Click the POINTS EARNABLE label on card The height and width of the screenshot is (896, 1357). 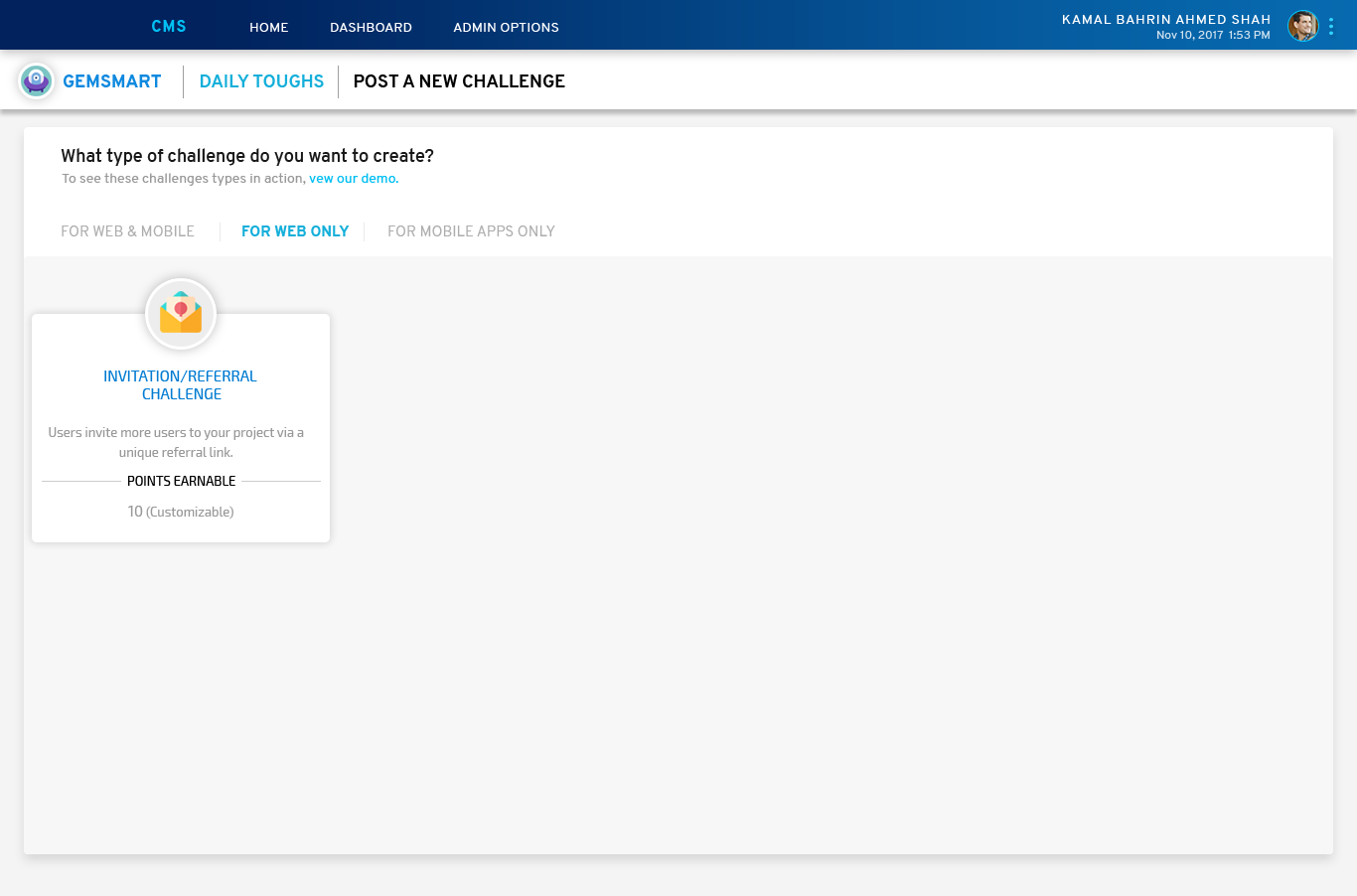tap(181, 481)
